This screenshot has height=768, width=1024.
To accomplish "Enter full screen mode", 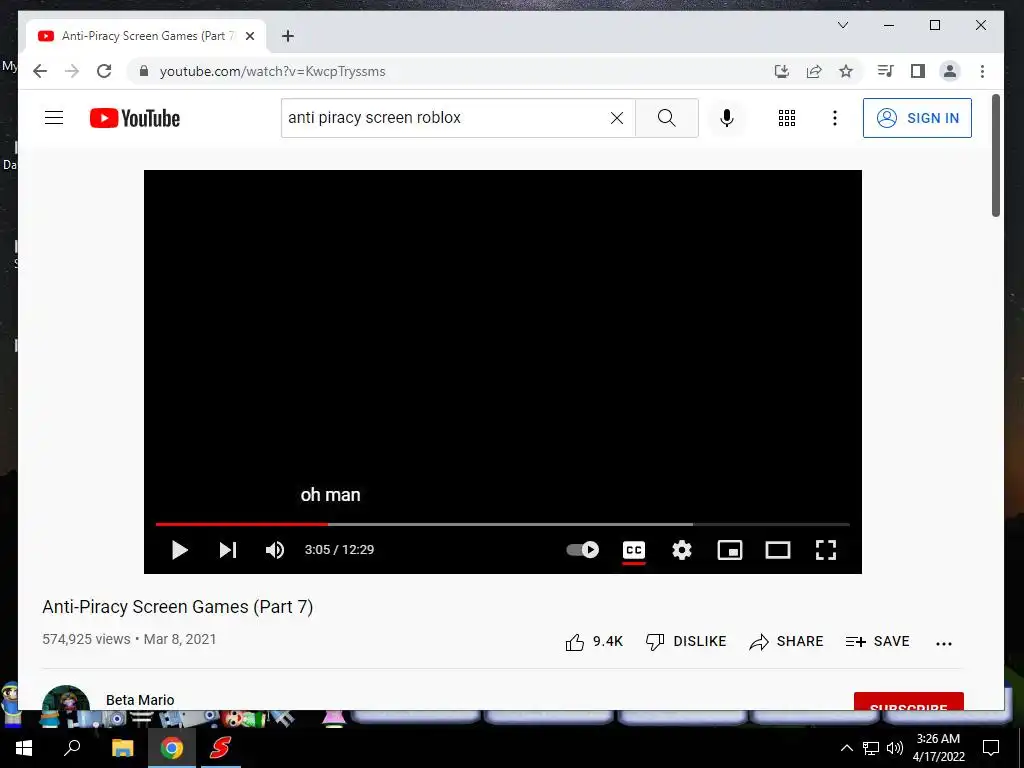I will coord(826,550).
